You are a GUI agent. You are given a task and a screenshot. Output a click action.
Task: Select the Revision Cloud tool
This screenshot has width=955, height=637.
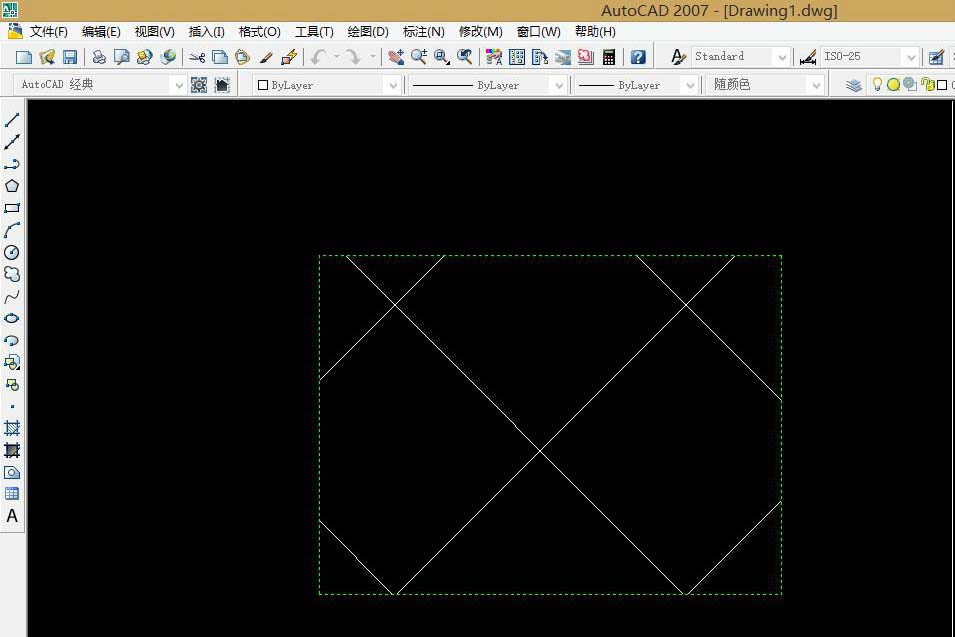(12, 274)
